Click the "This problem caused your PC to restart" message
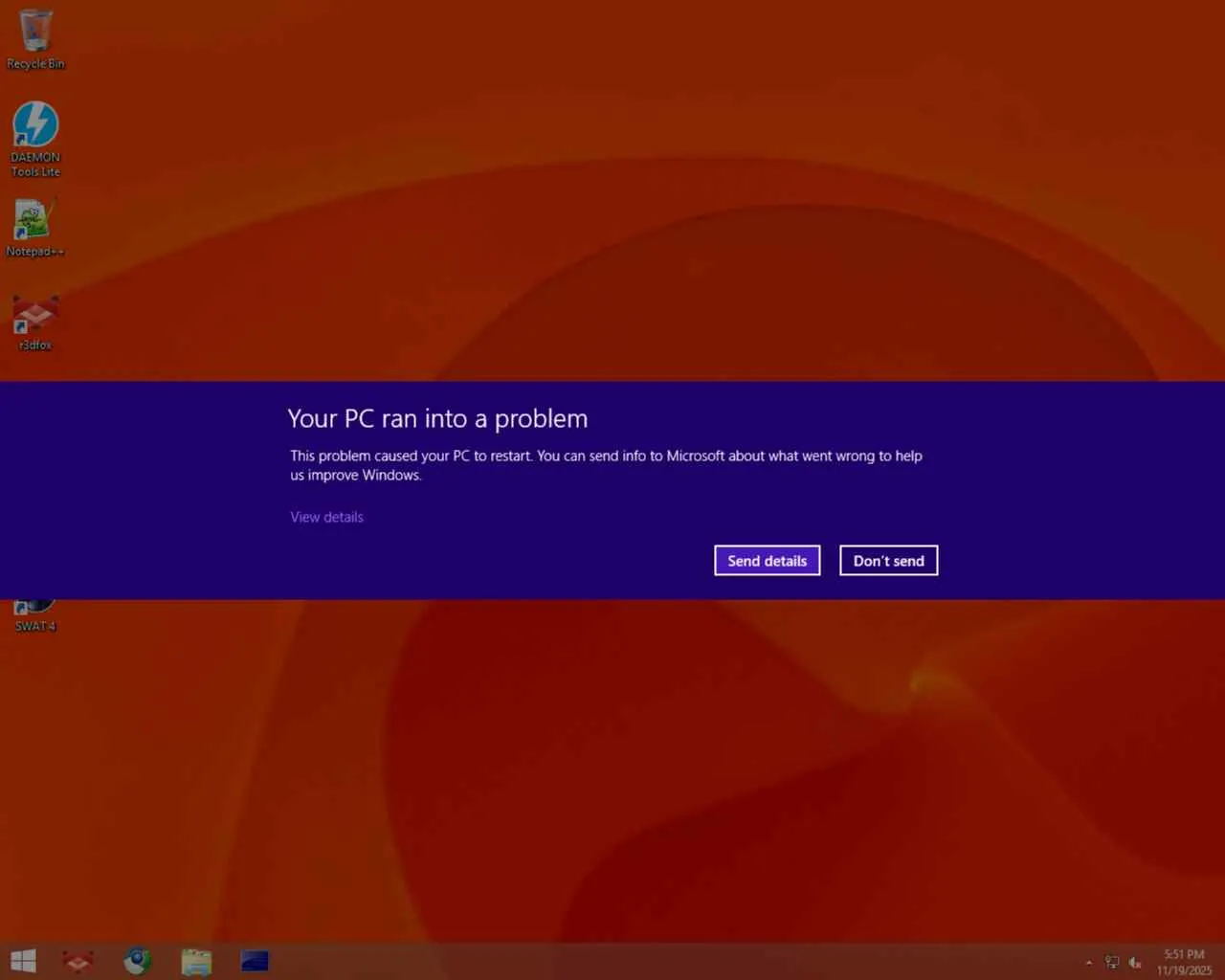 606,465
